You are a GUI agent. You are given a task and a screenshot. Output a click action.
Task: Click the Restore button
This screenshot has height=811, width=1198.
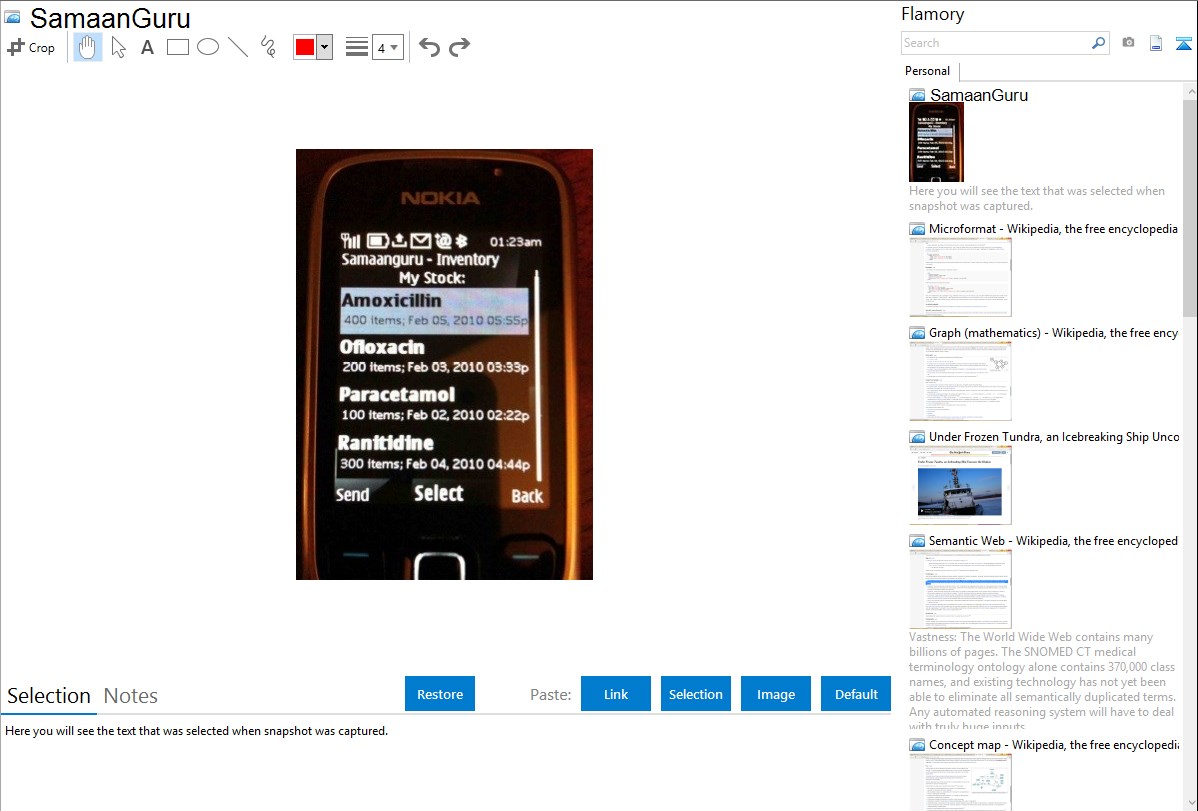tap(440, 694)
